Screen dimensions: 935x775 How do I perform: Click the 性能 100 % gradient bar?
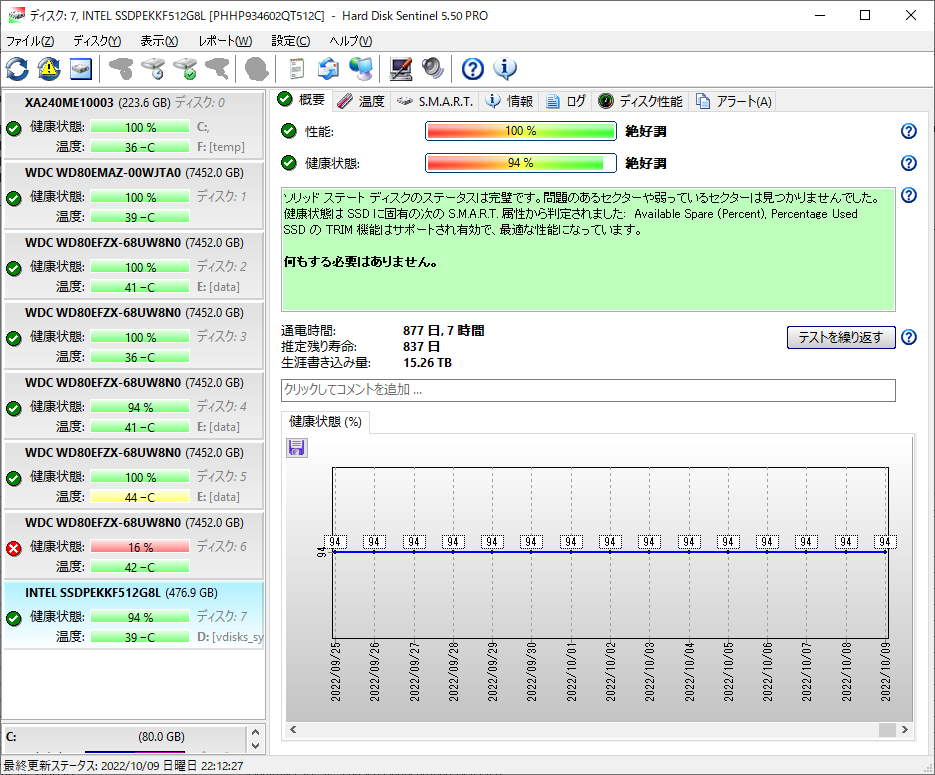pos(521,131)
